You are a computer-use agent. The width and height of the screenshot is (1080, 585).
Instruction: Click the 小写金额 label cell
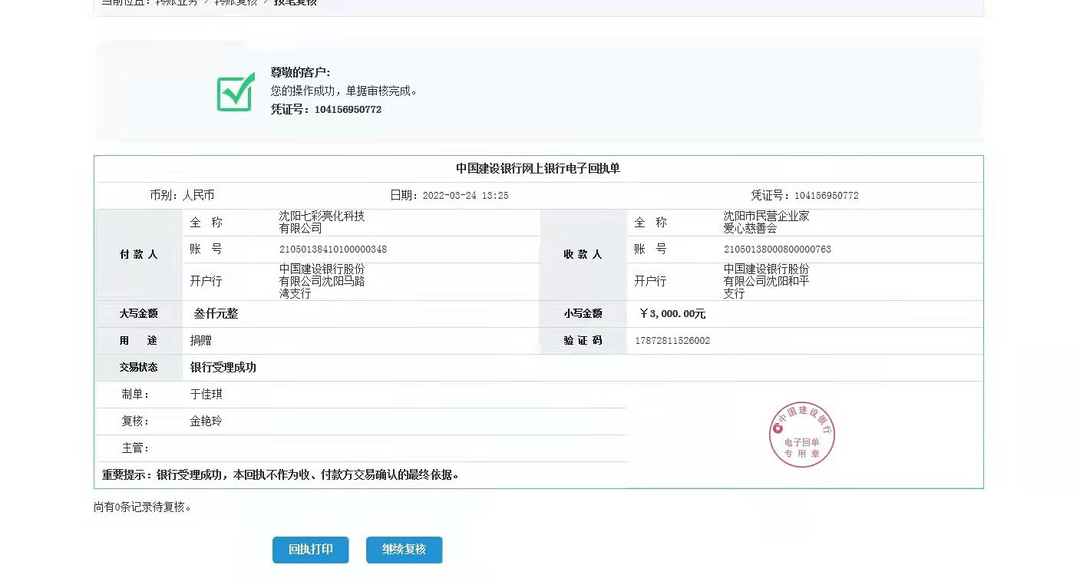[583, 314]
